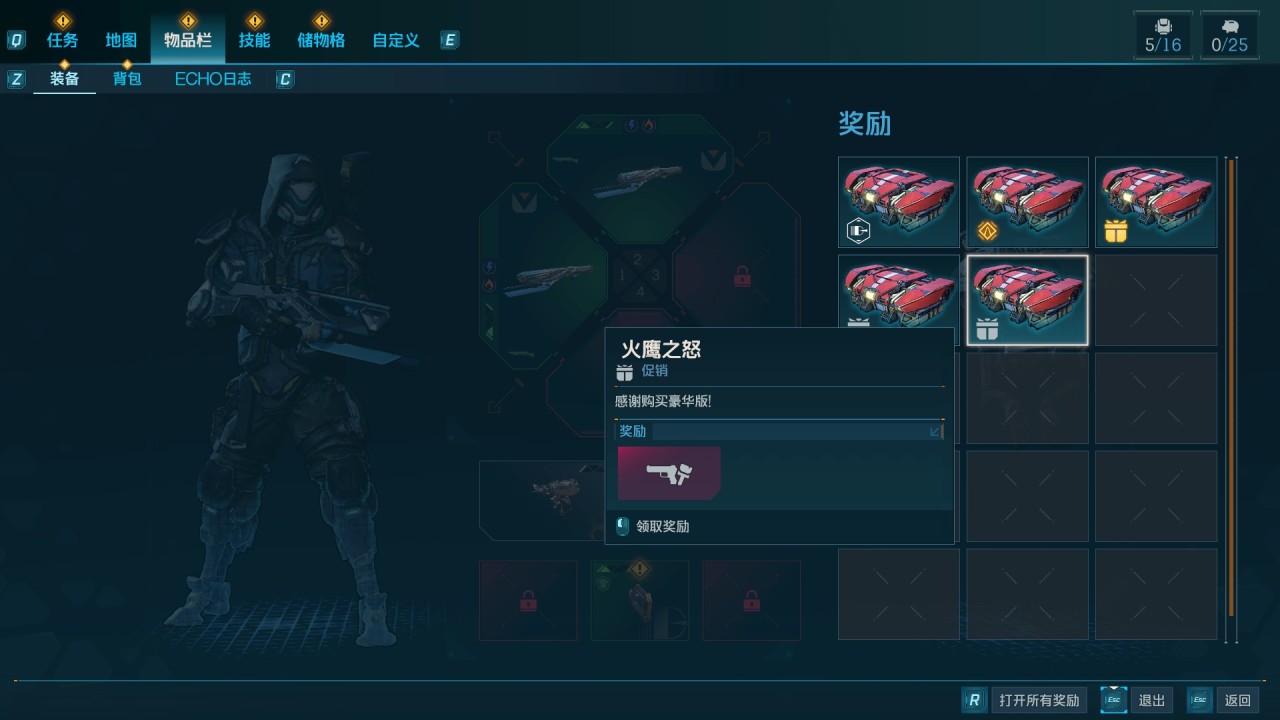Click the 退出 button
This screenshot has height=720, width=1280.
point(1137,700)
